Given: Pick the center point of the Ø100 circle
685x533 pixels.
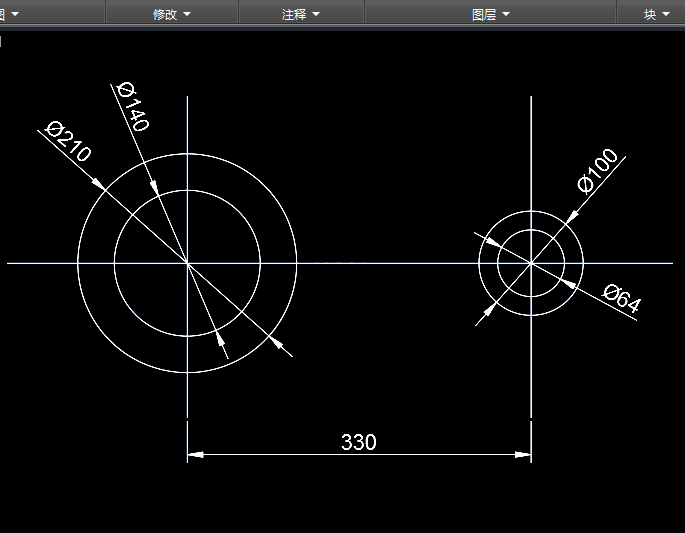Looking at the screenshot, I should (531, 263).
